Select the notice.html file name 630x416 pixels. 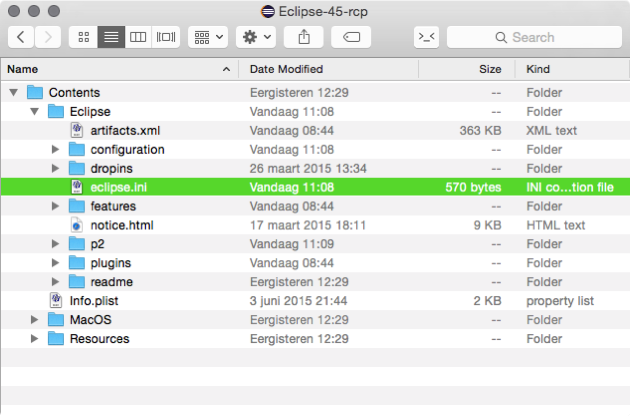122,225
